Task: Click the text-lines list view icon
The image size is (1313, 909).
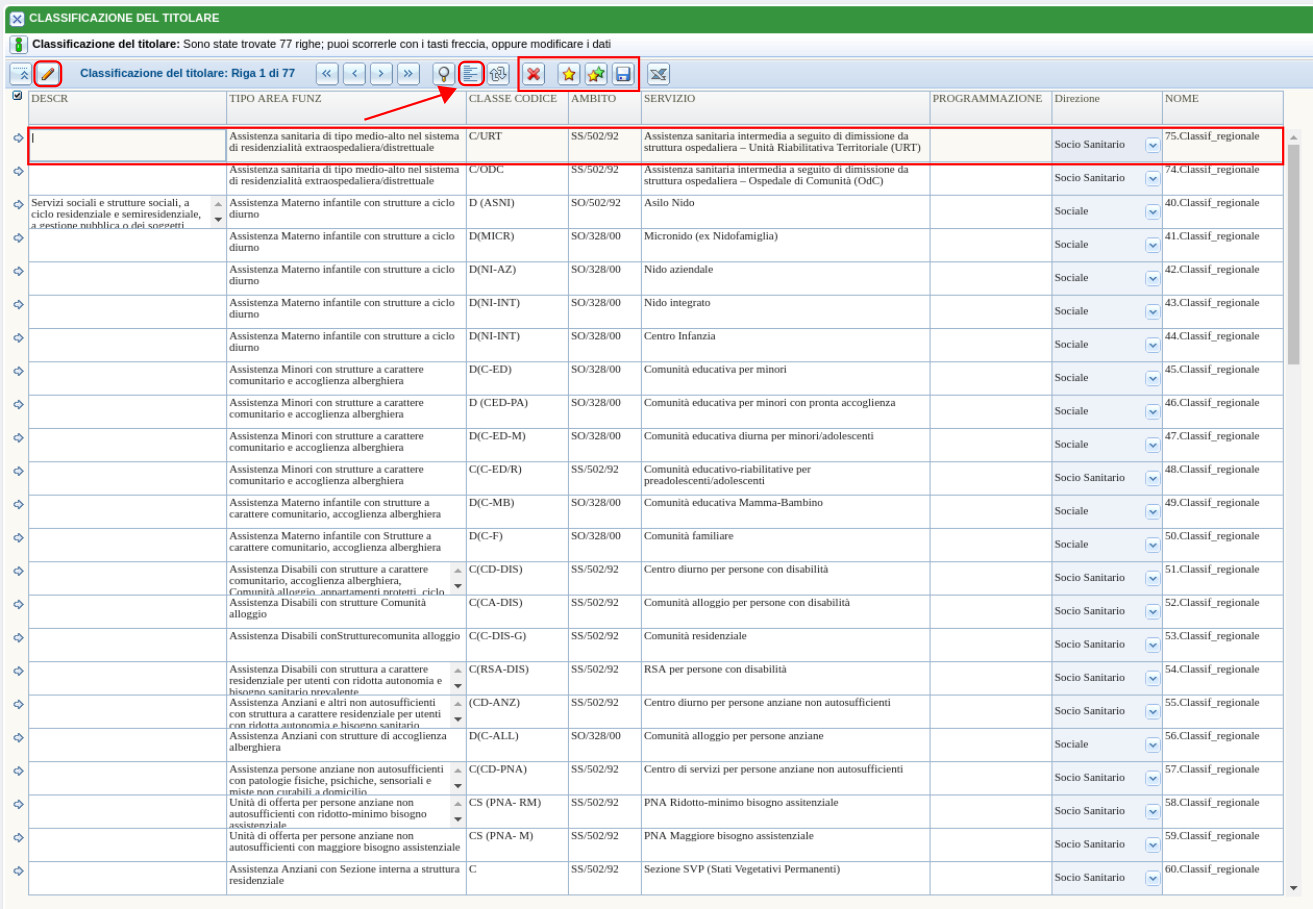Action: tap(471, 73)
